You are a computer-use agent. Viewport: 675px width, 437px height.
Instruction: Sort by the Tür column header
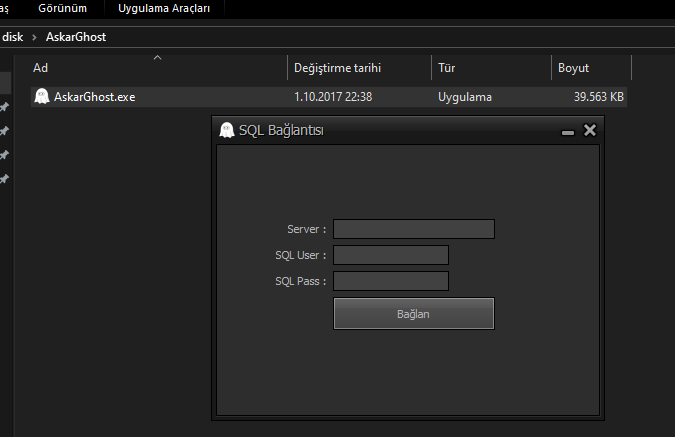[x=446, y=68]
